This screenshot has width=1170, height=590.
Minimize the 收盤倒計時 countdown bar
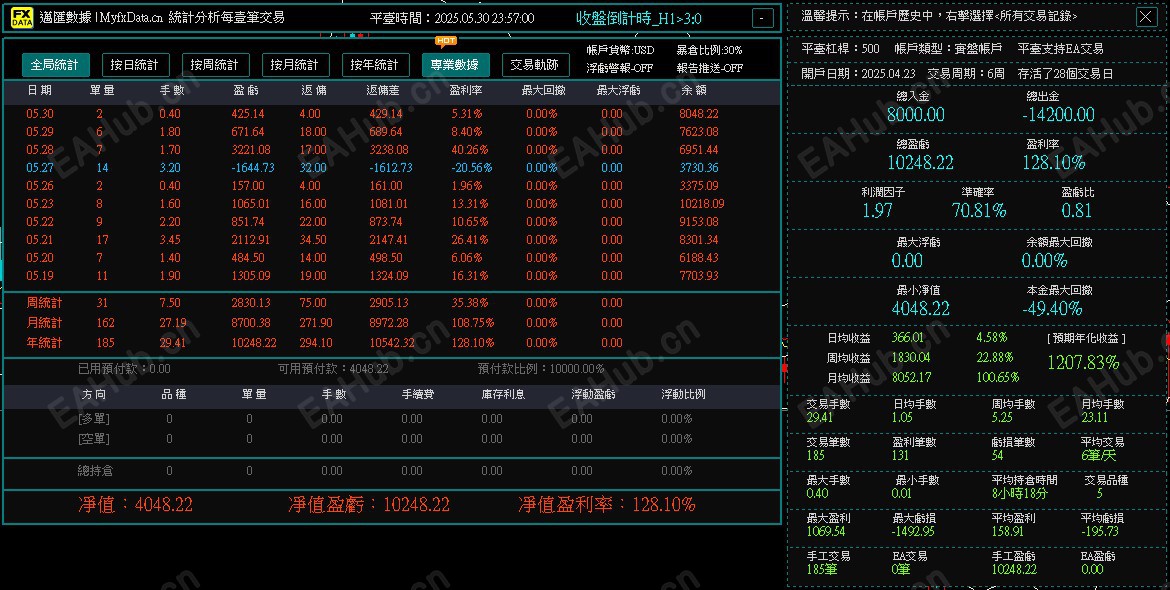click(x=761, y=17)
